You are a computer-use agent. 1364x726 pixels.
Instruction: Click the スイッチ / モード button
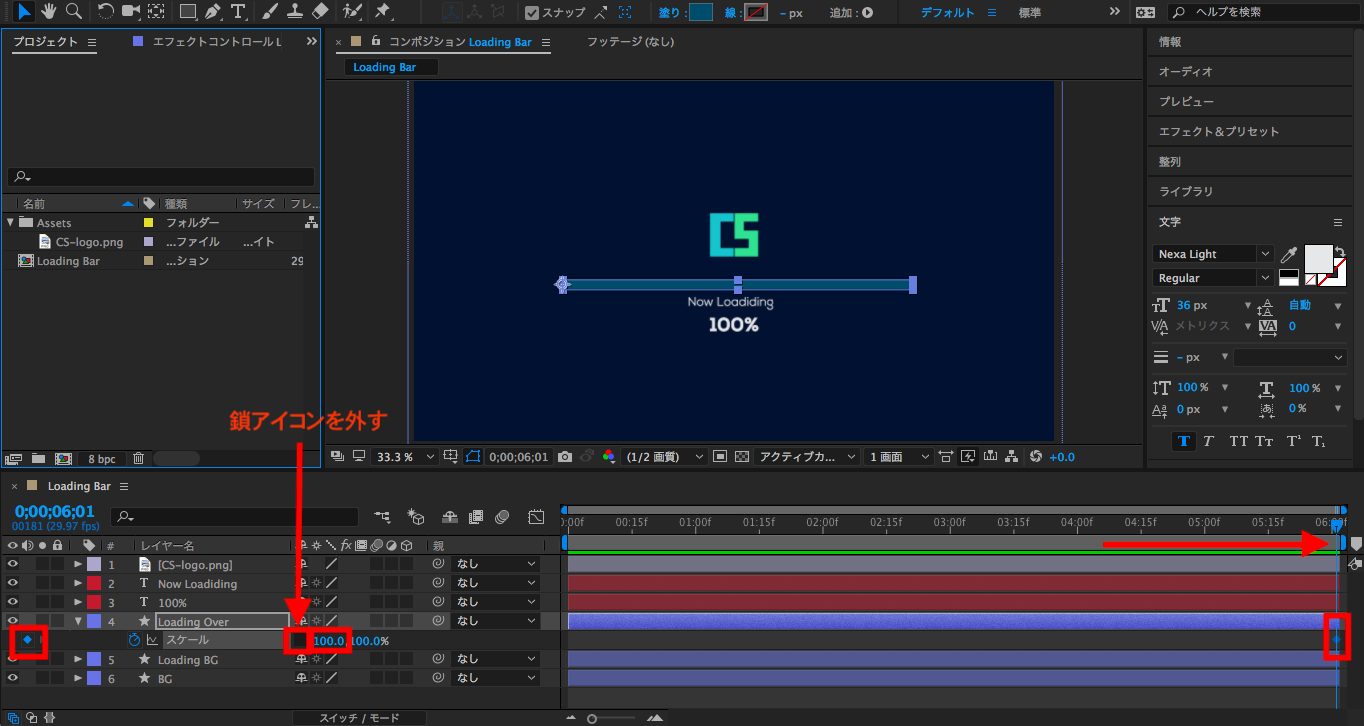click(x=359, y=718)
